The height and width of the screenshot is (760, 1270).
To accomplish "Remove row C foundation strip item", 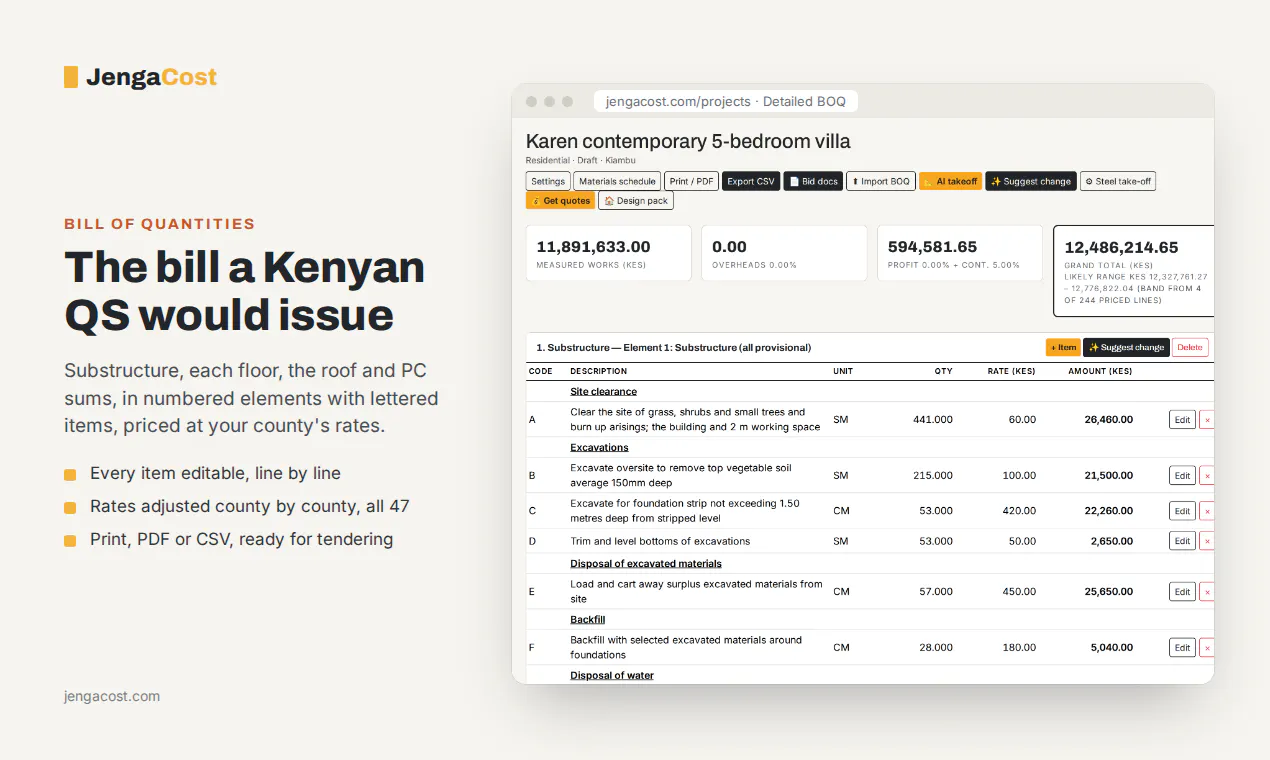I will pos(1207,511).
